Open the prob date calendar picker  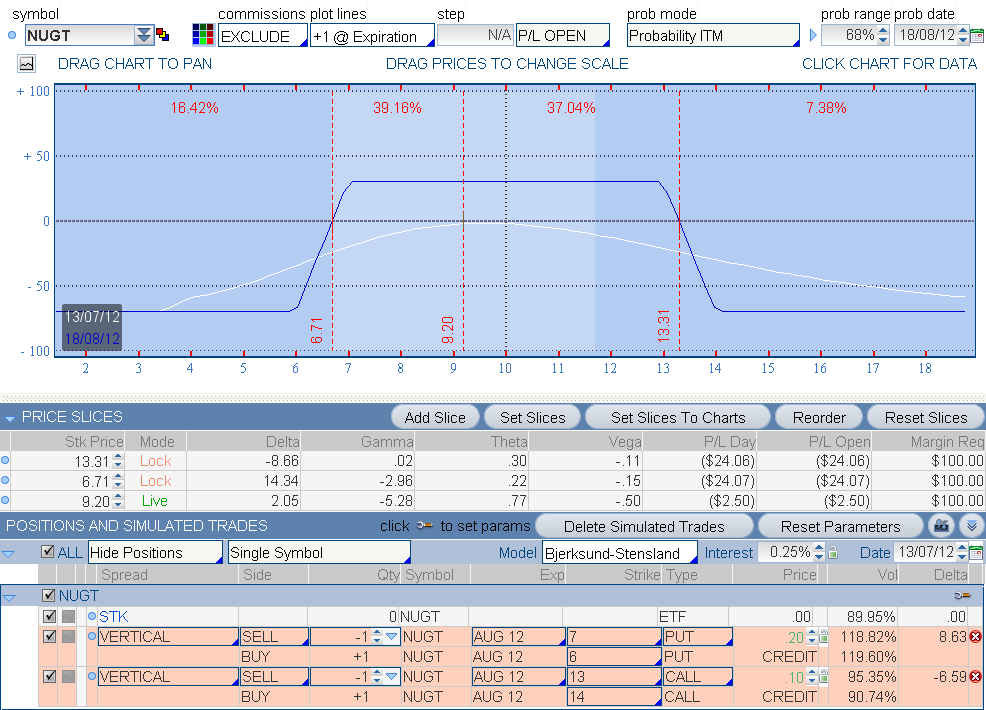pyautogui.click(x=976, y=36)
